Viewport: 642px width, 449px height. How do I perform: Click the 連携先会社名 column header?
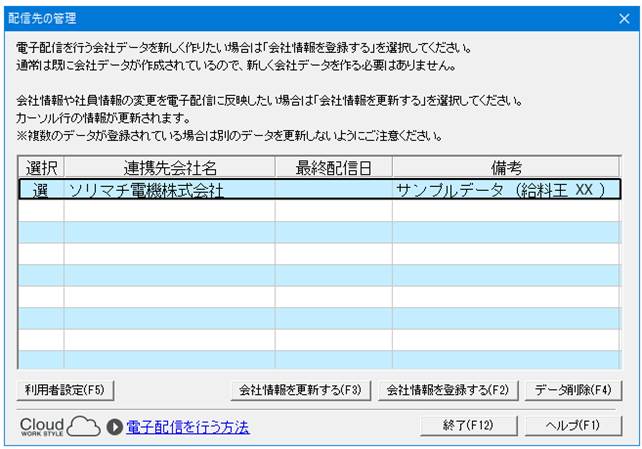point(170,167)
